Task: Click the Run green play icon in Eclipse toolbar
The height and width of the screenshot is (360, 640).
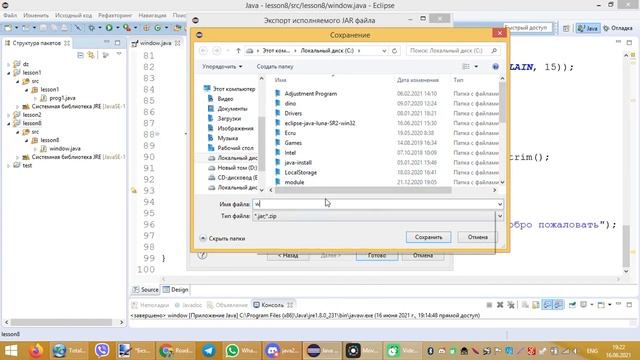Action: coord(109,28)
